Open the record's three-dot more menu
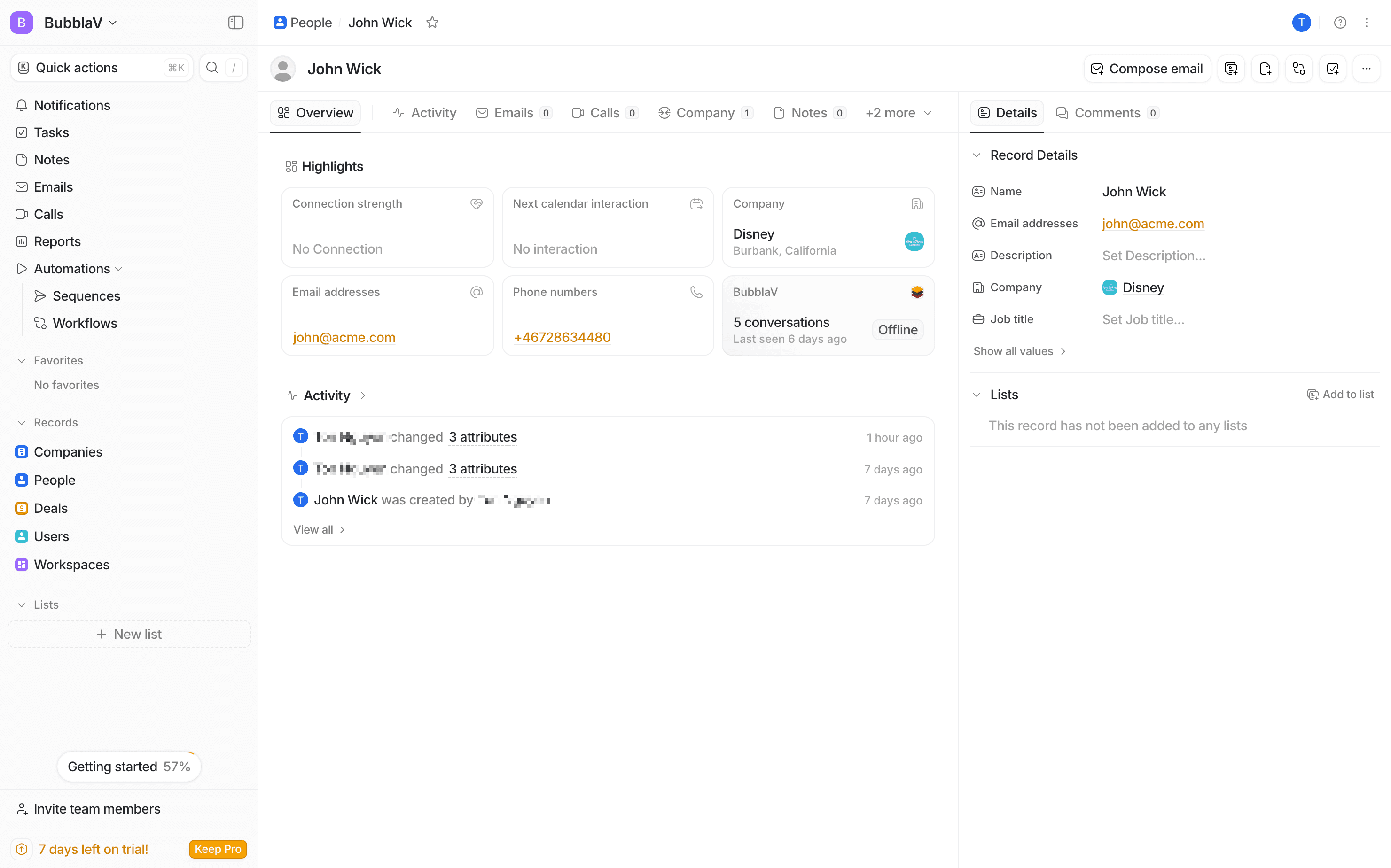This screenshot has width=1391, height=868. coord(1366,69)
